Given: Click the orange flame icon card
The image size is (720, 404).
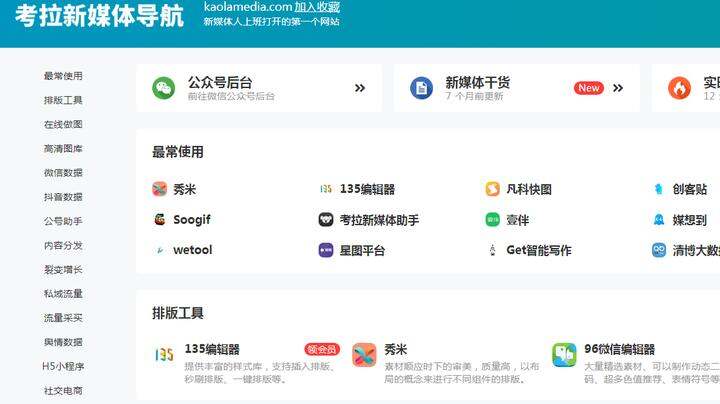Looking at the screenshot, I should point(679,88).
